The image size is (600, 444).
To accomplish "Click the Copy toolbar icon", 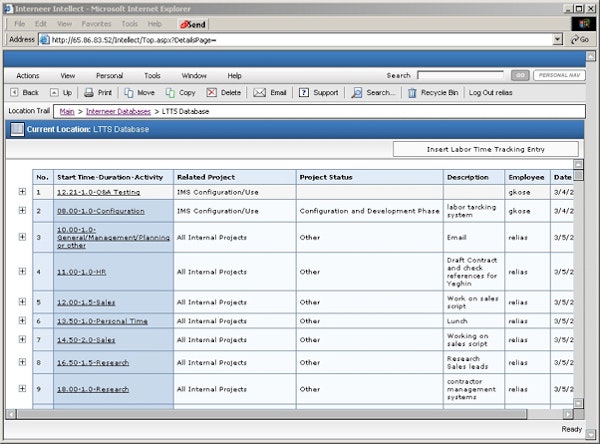I will click(x=170, y=92).
